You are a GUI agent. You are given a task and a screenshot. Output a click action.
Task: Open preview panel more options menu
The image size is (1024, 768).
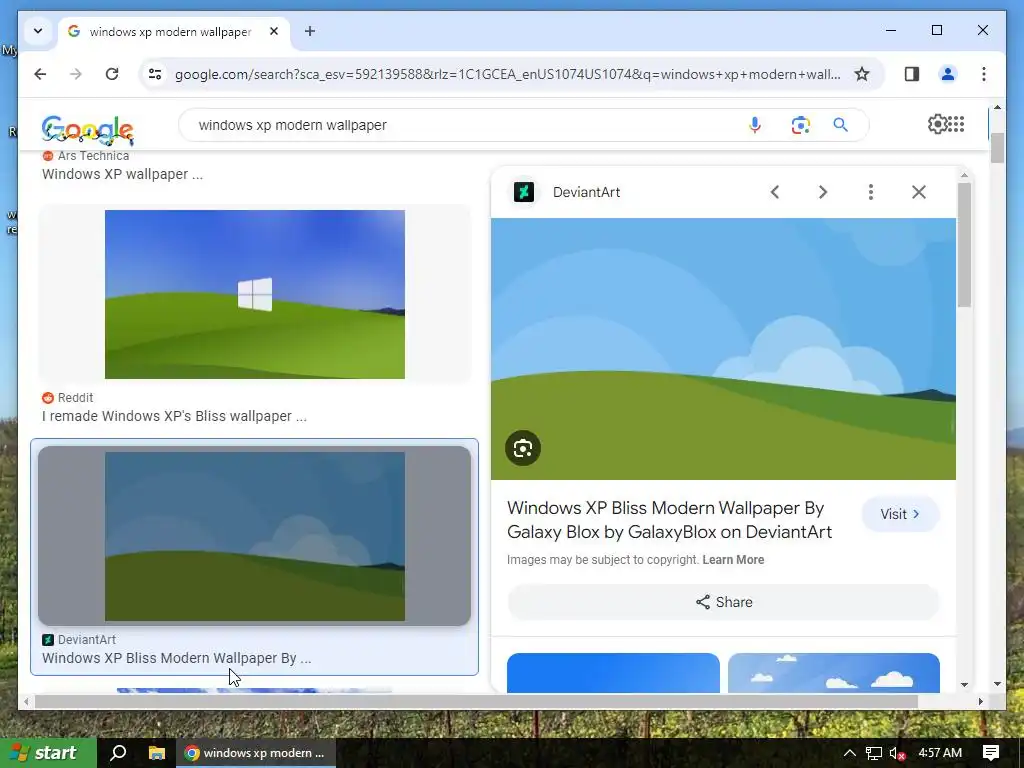click(x=871, y=192)
